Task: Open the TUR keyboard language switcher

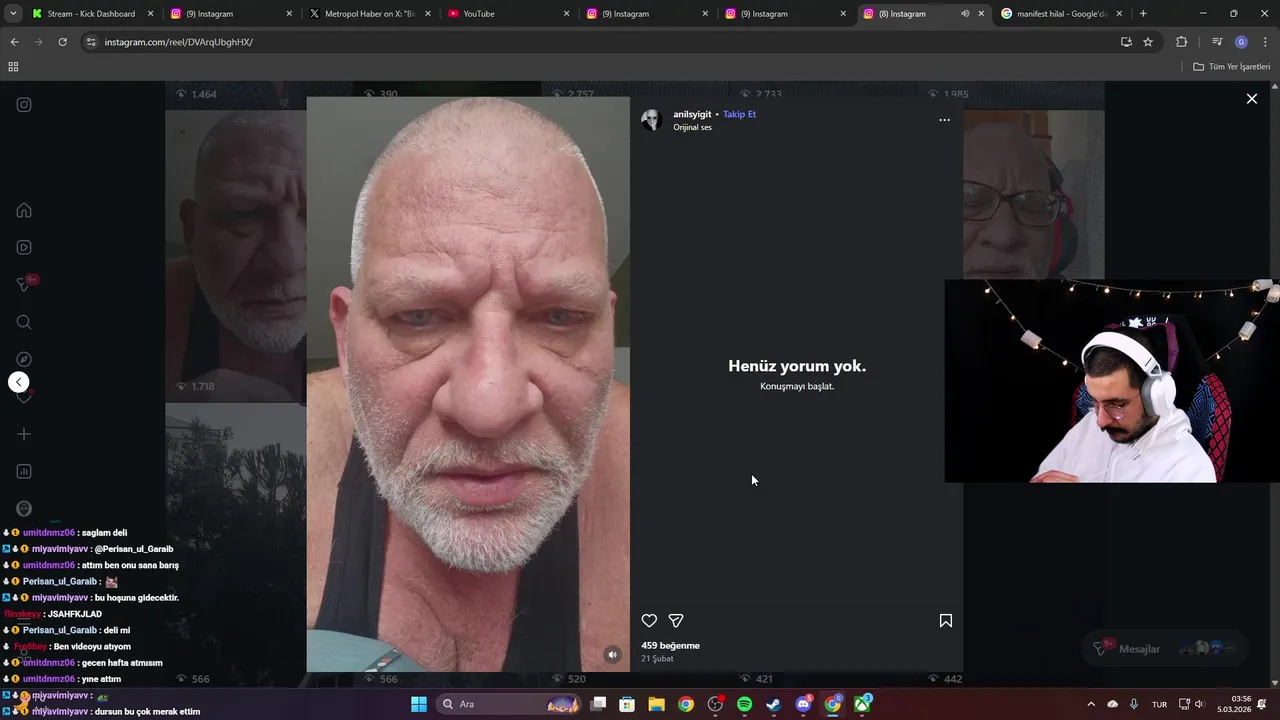Action: click(1159, 704)
